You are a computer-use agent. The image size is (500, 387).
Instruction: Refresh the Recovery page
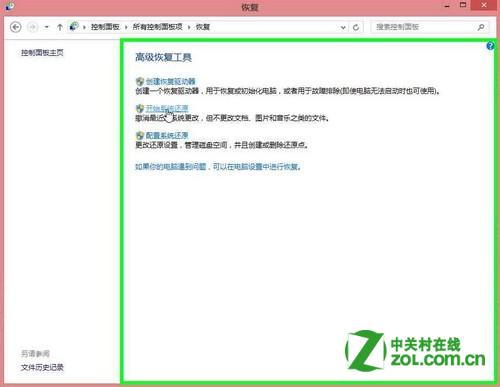coord(356,27)
